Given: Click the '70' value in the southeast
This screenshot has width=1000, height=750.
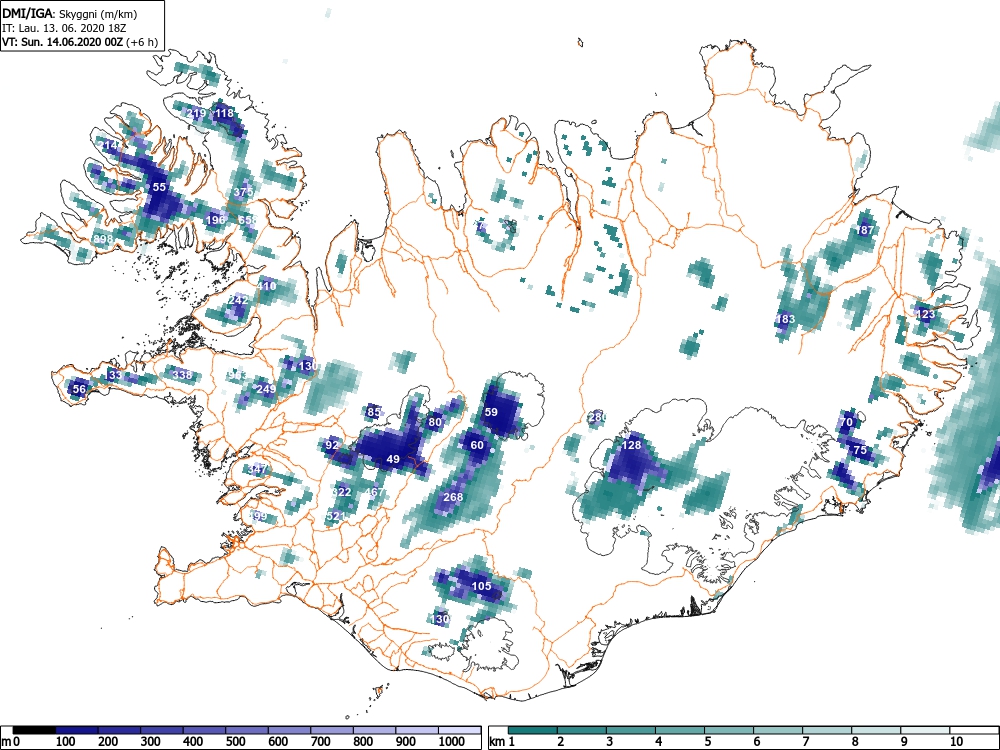Looking at the screenshot, I should 846,422.
